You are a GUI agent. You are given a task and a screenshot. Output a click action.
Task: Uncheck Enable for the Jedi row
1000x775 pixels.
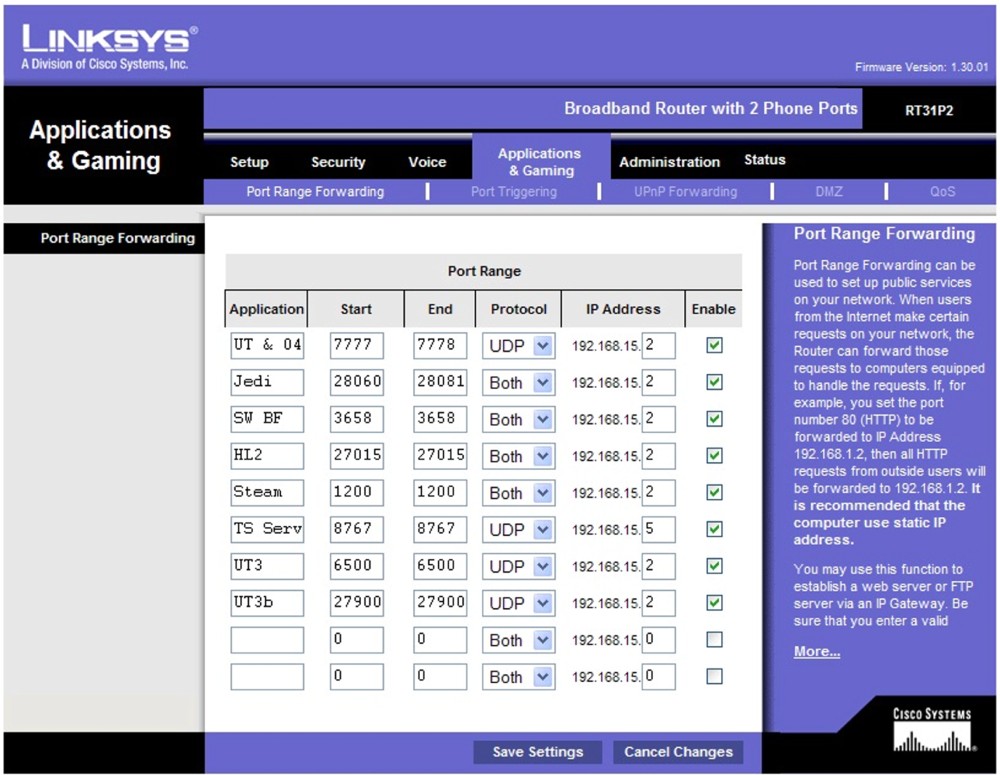714,383
